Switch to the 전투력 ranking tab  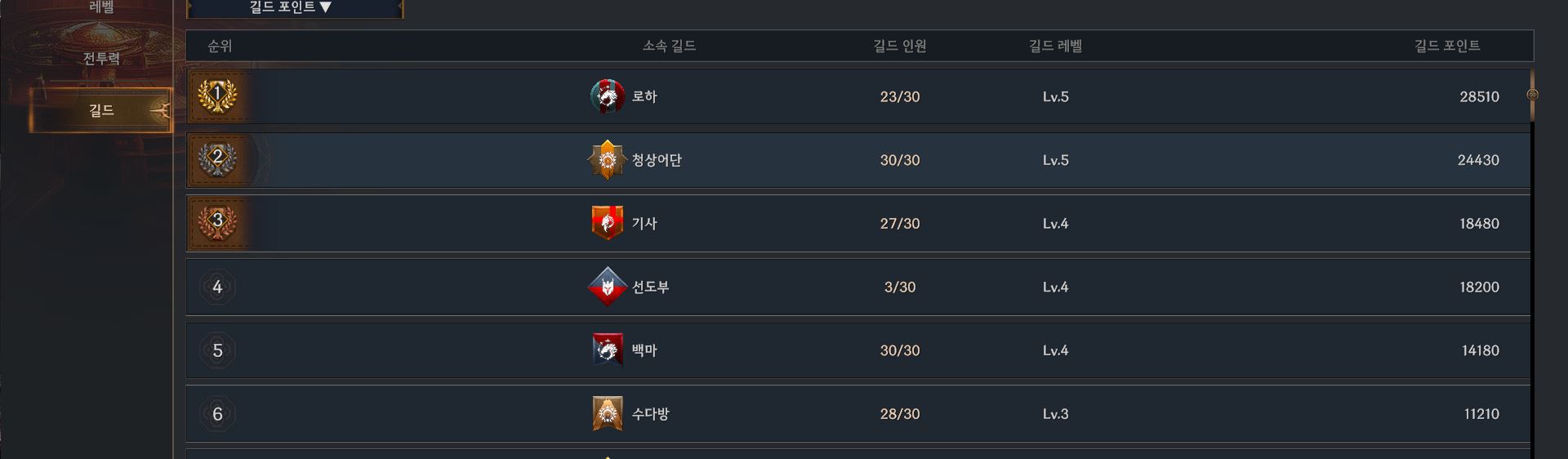[x=101, y=59]
